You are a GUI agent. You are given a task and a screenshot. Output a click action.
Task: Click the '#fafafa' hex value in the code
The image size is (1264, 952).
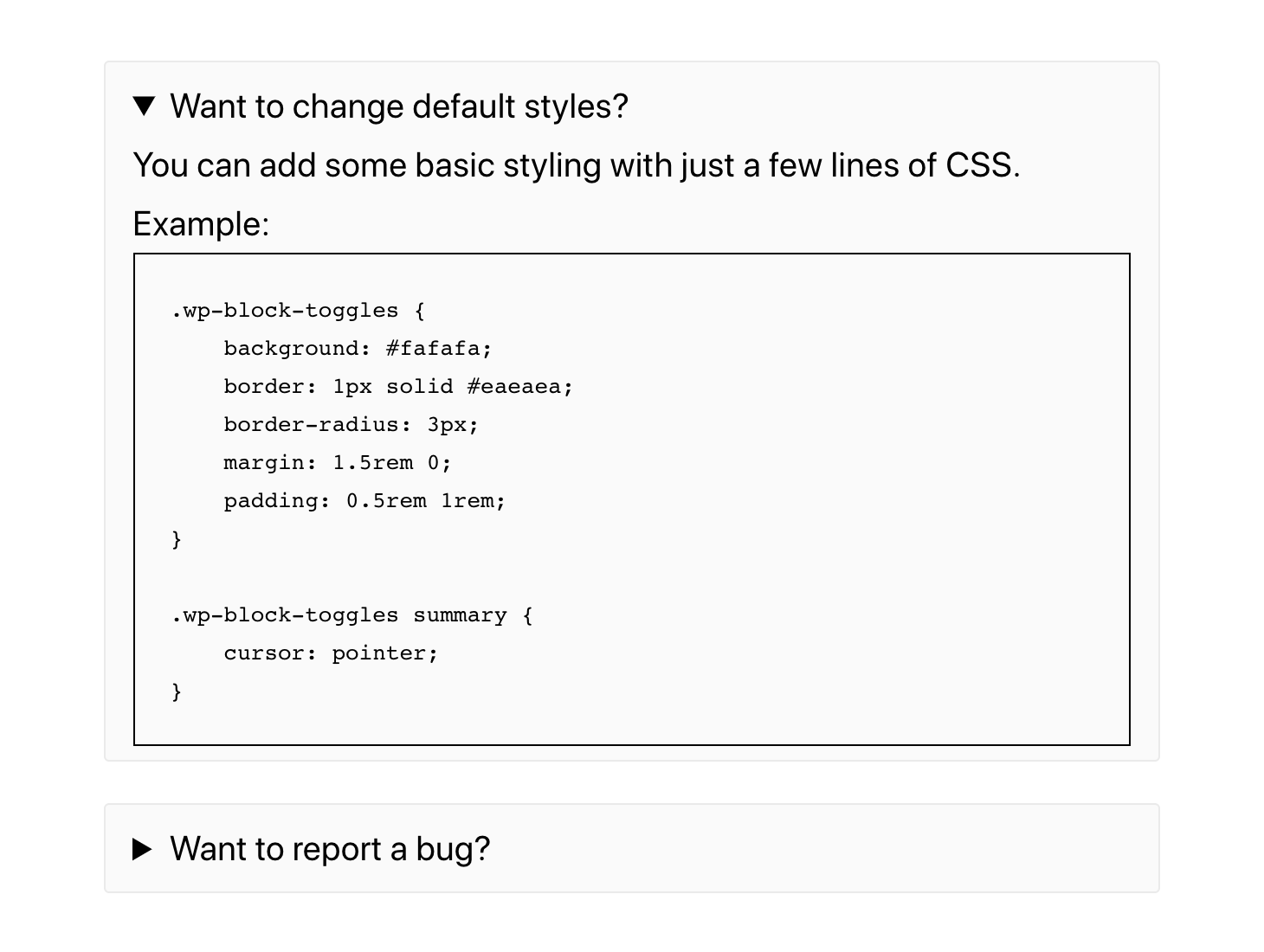tap(433, 349)
